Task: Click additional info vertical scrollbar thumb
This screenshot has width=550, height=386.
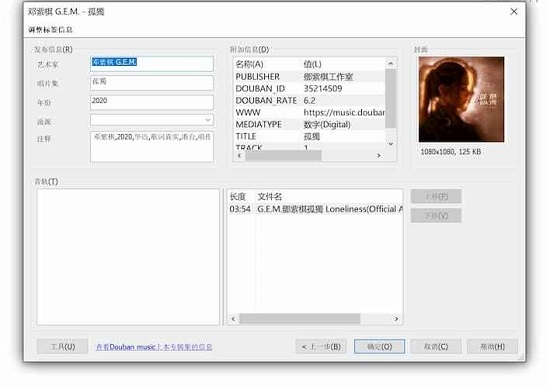Action: 391,98
